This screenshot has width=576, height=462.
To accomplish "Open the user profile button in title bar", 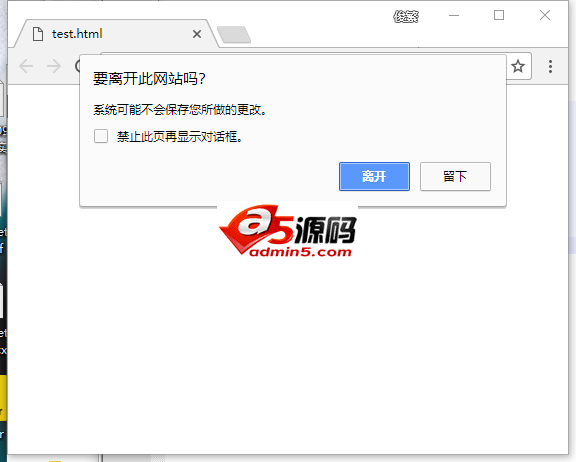I will 406,16.
